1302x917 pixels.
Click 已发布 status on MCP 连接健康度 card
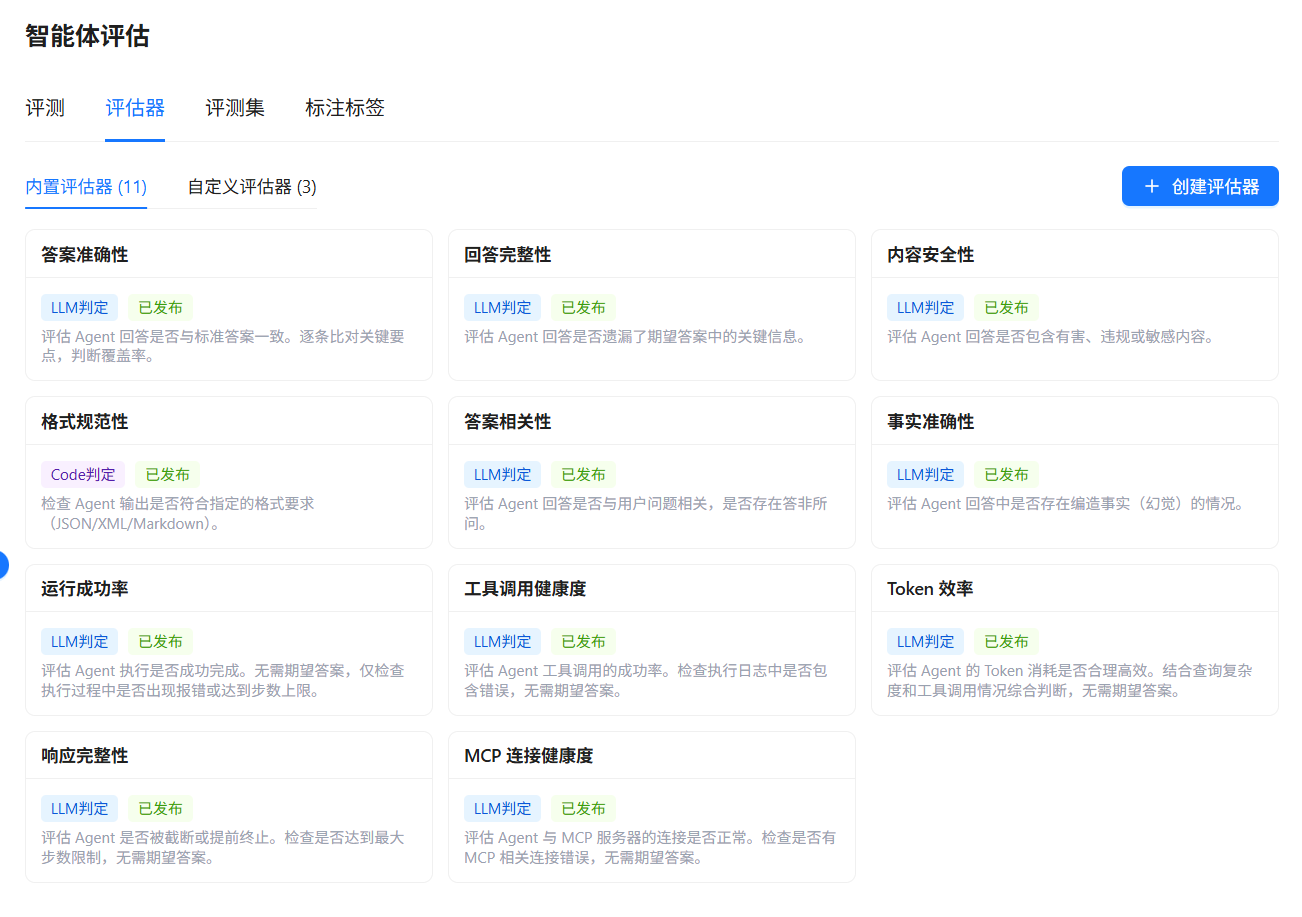(x=583, y=808)
